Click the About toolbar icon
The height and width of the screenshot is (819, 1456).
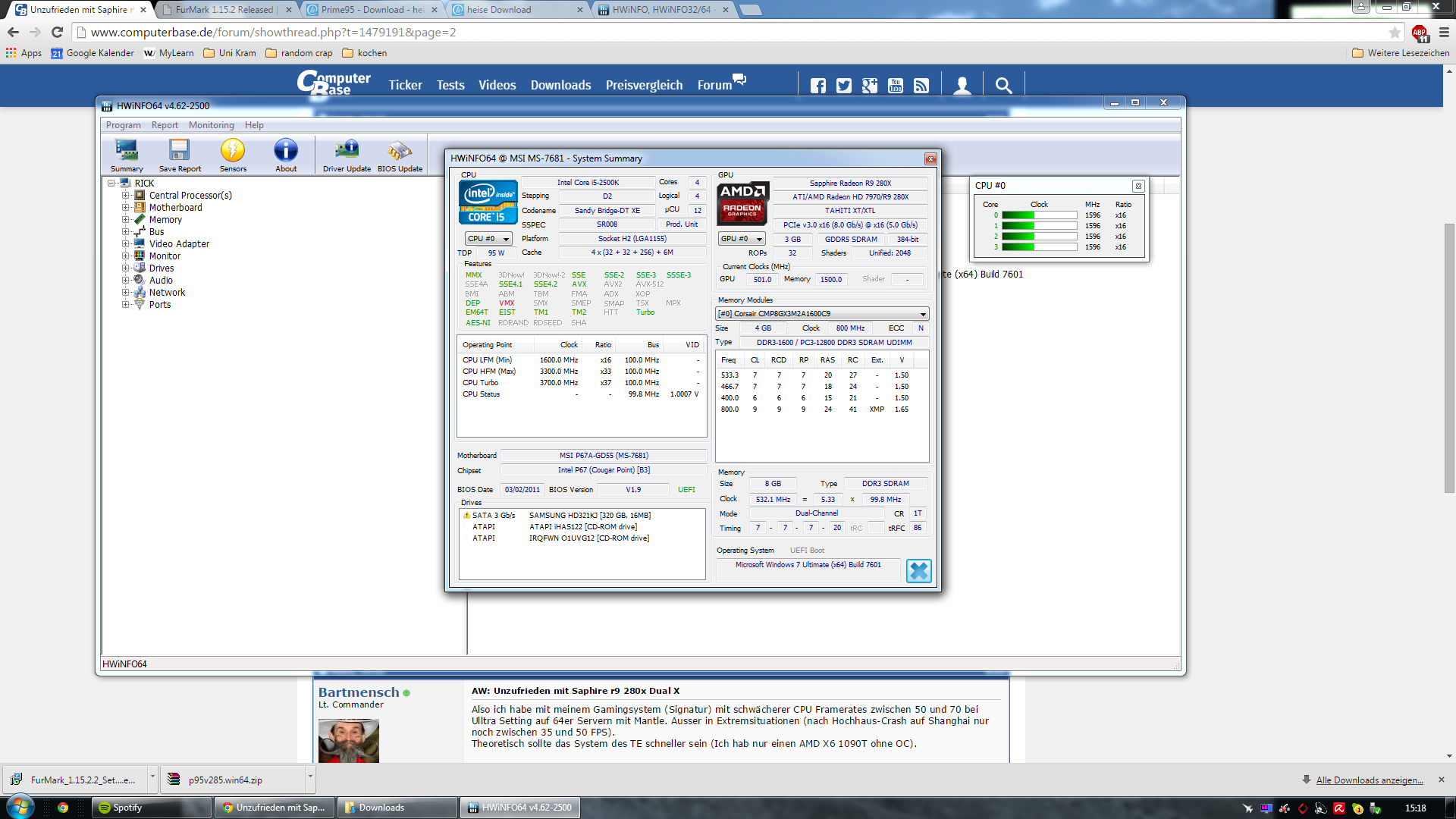(286, 155)
